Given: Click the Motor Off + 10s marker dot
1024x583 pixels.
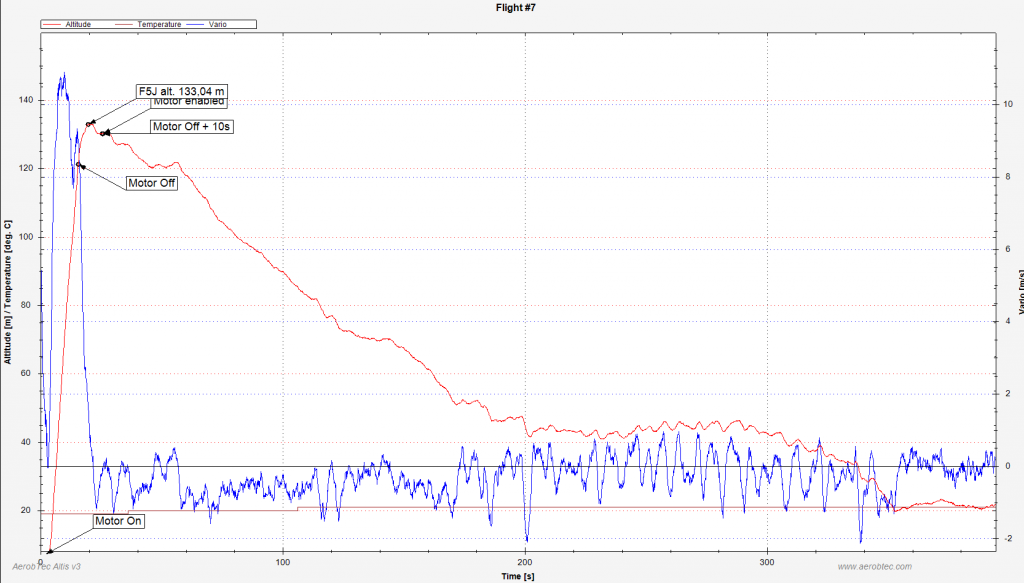Looking at the screenshot, I should [x=104, y=133].
